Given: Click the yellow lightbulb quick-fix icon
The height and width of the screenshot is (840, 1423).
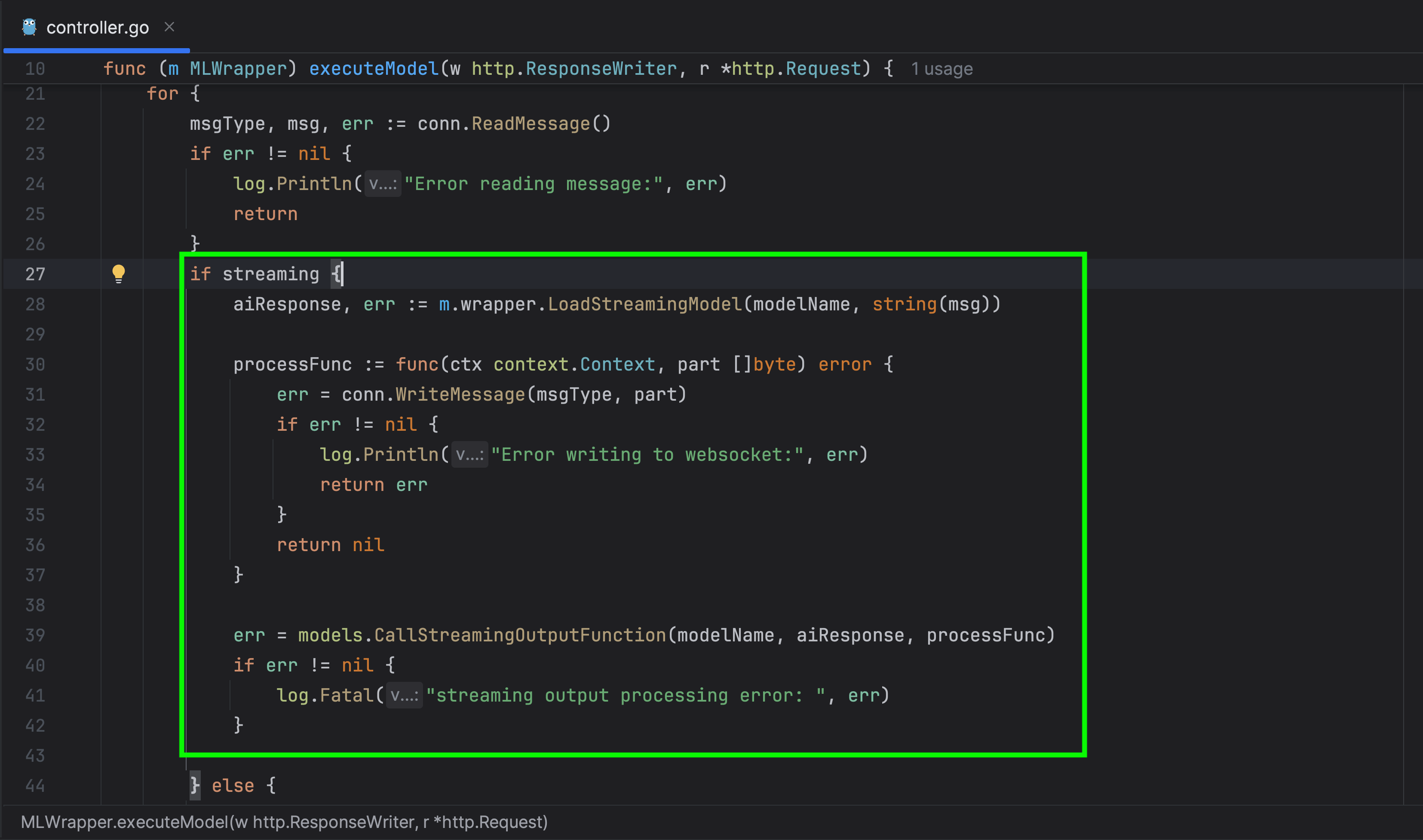Looking at the screenshot, I should 118,273.
